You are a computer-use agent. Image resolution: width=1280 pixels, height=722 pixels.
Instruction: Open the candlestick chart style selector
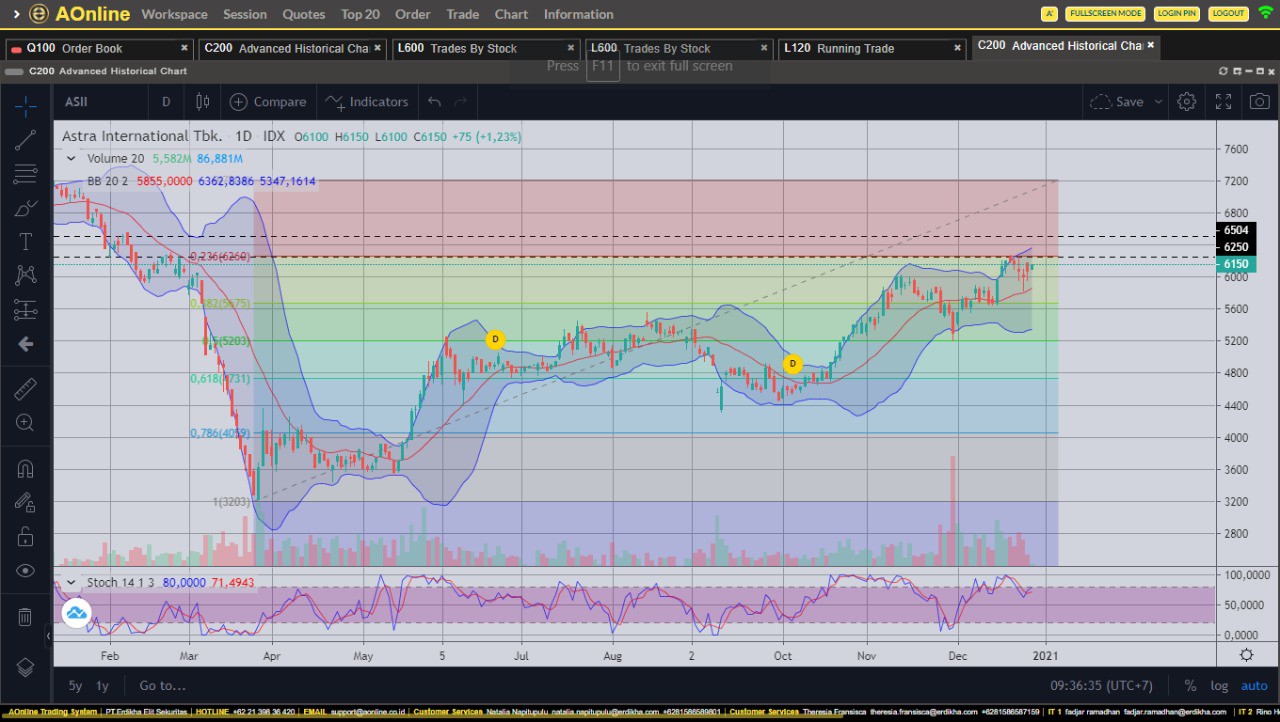(203, 102)
